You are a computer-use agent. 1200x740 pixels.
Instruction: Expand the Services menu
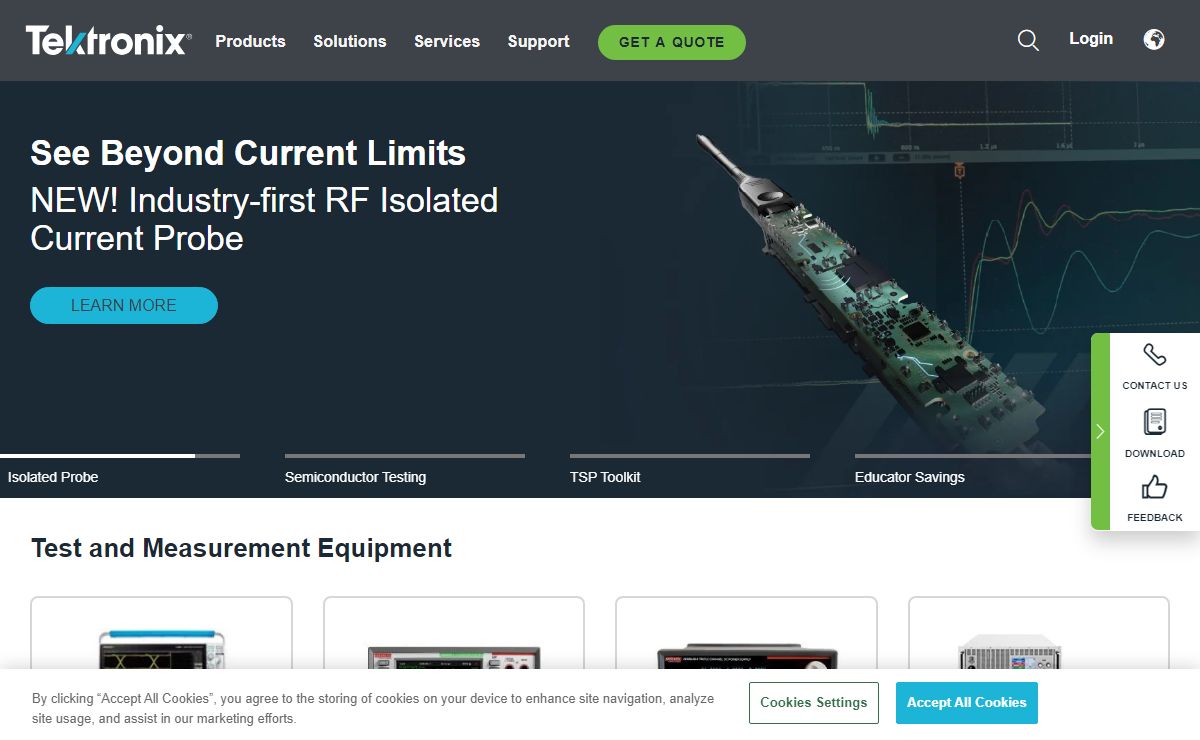point(447,41)
